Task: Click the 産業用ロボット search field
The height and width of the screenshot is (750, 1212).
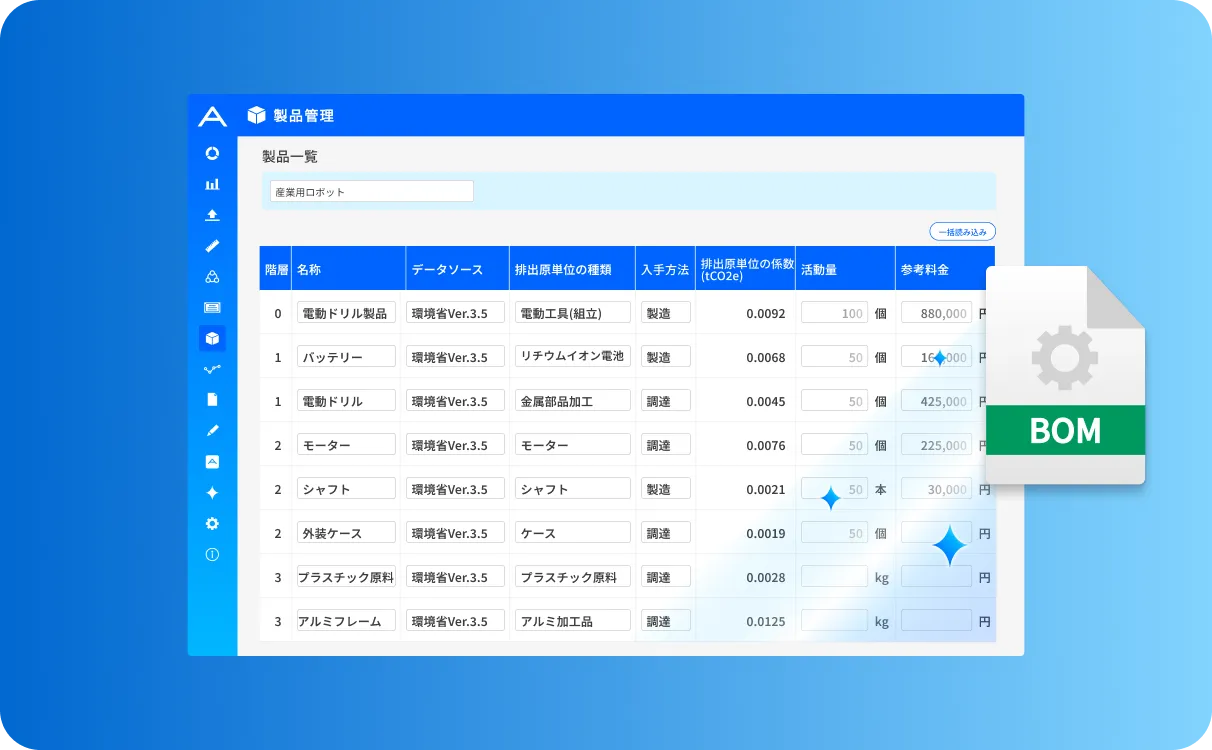Action: (371, 191)
